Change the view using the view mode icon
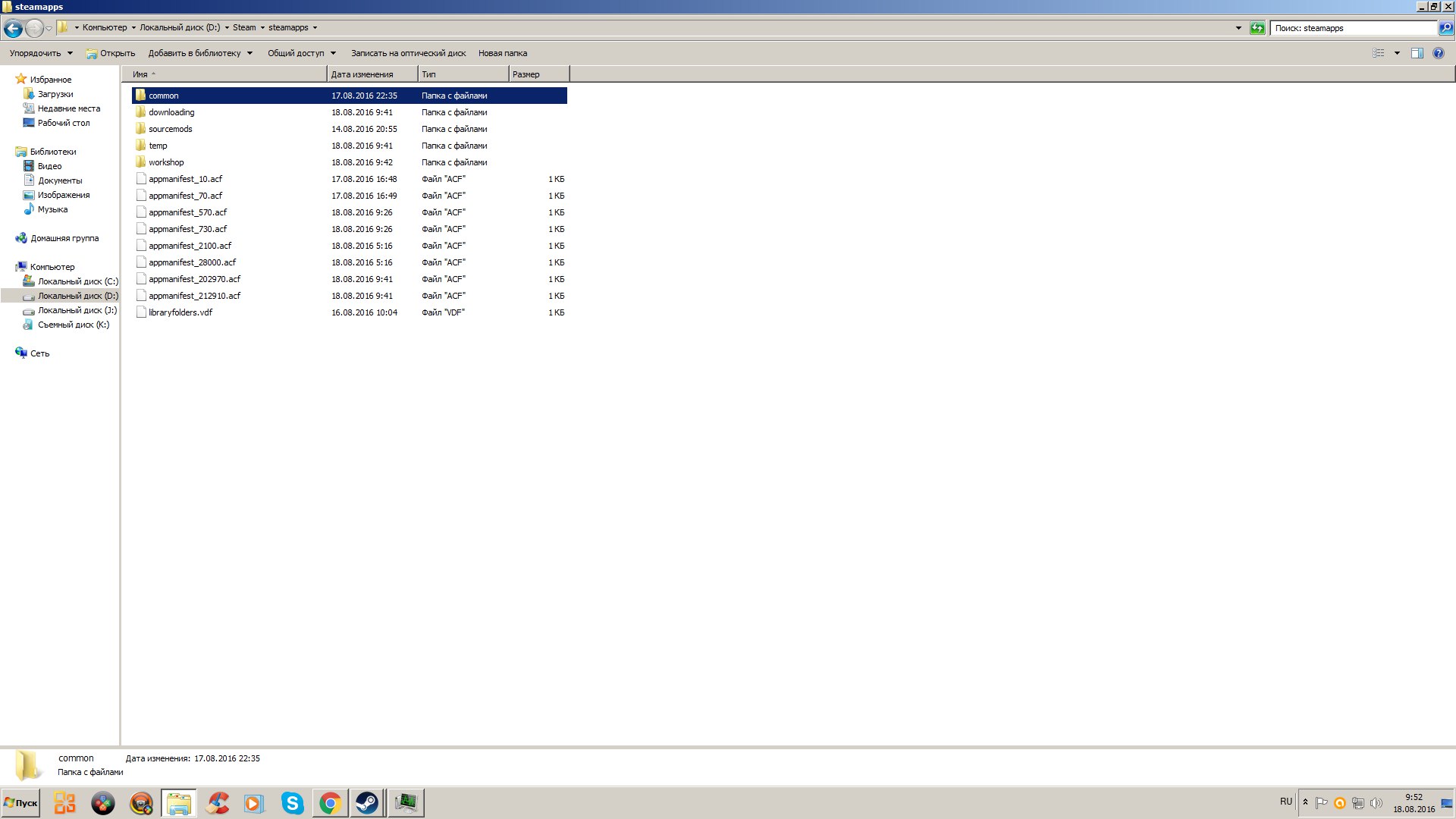The height and width of the screenshot is (819, 1456). click(1379, 53)
